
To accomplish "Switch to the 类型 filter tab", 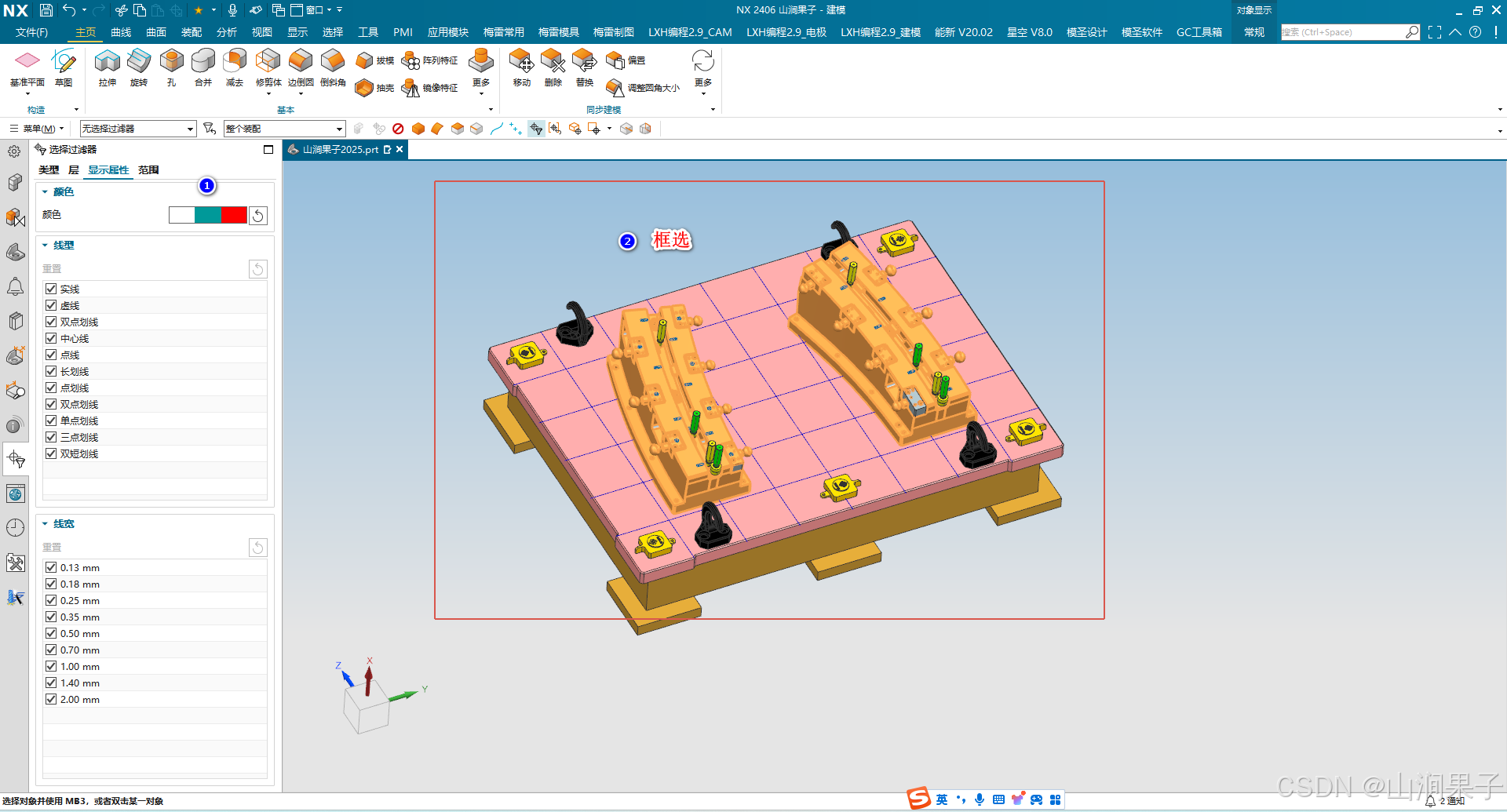I will 49,170.
